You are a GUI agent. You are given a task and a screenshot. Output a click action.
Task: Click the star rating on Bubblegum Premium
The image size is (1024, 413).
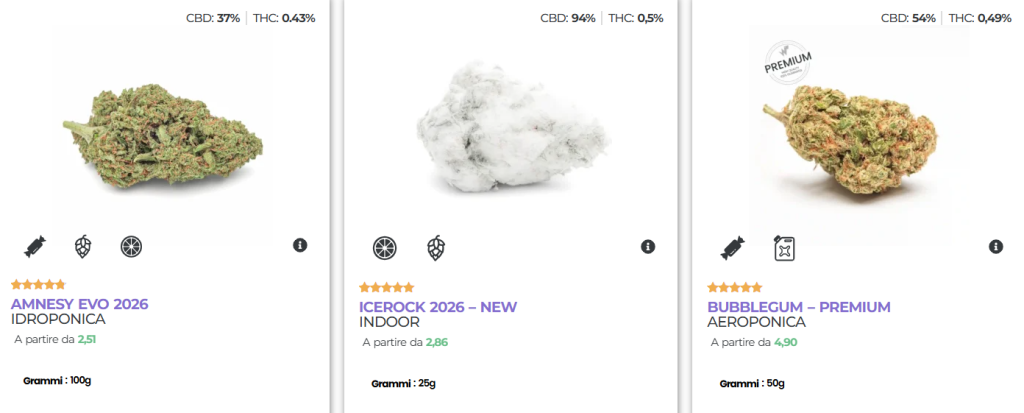(734, 287)
